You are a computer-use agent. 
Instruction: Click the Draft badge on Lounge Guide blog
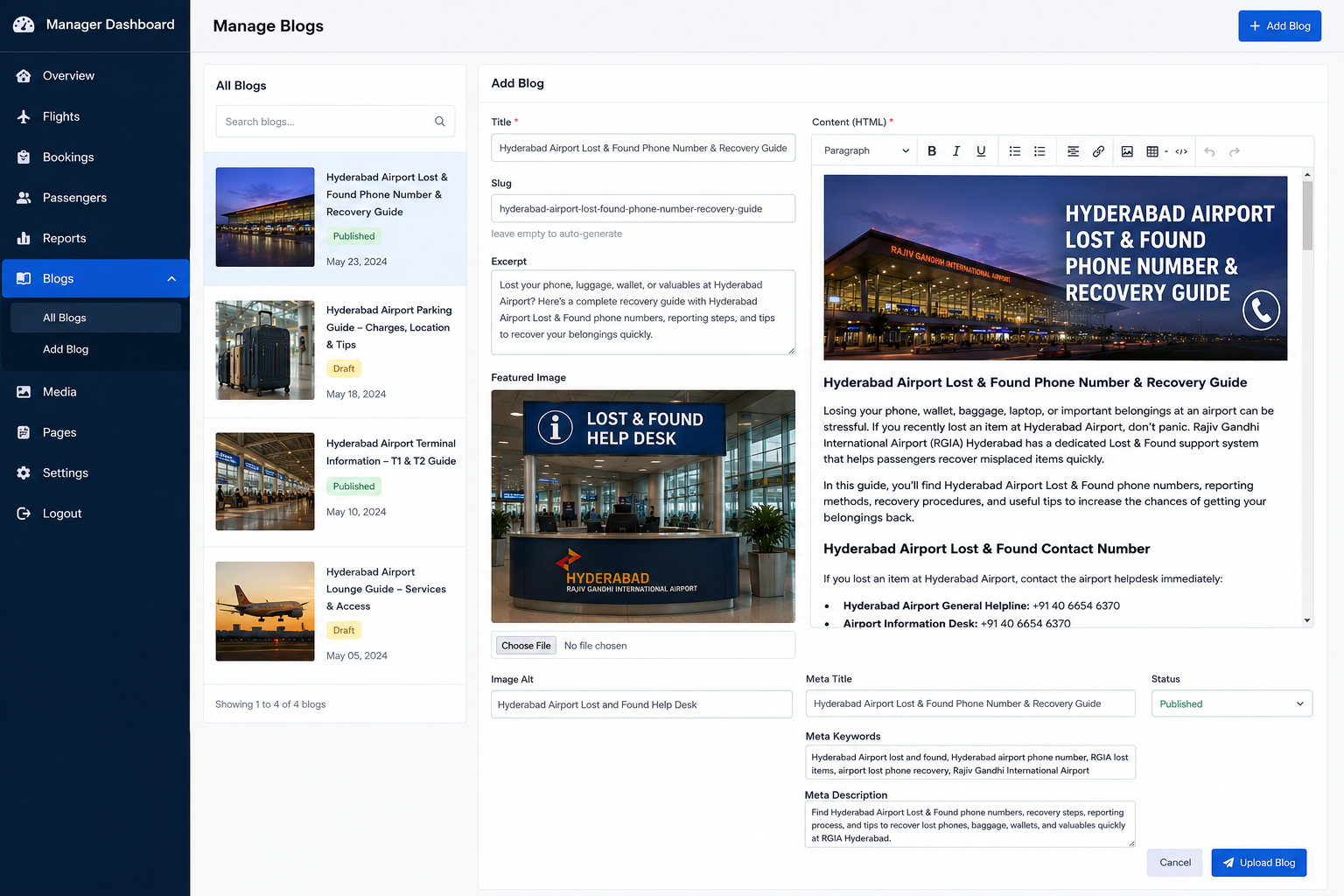344,630
